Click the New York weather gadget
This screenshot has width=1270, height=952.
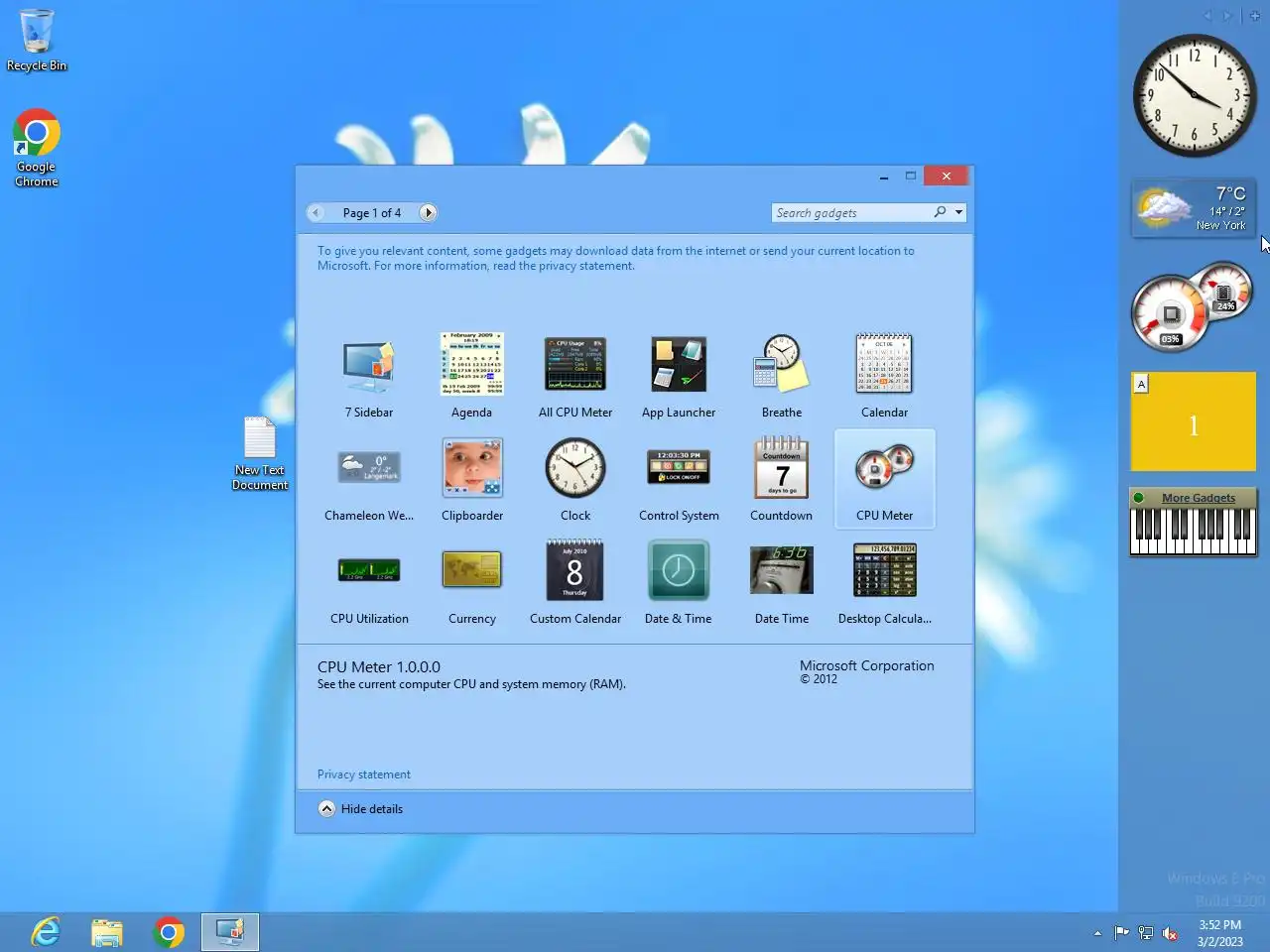1195,209
